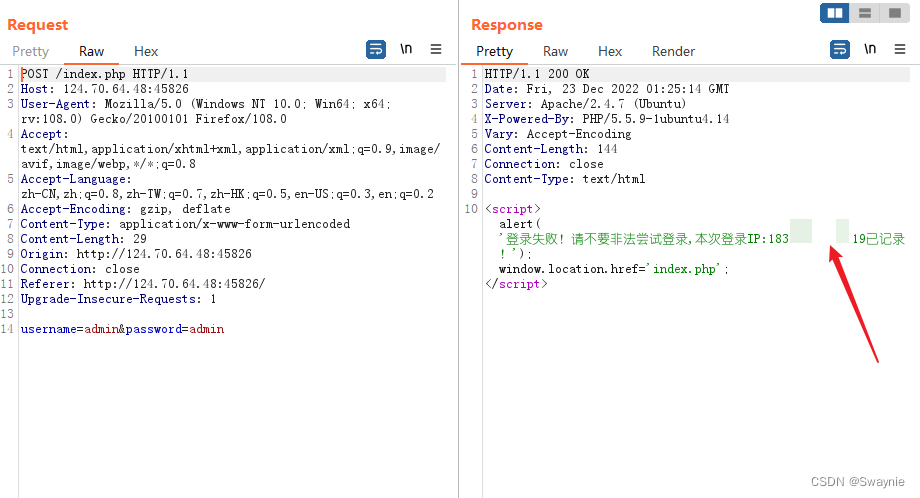Switch to Response Pretty tab
This screenshot has height=498, width=920.
pyautogui.click(x=494, y=52)
